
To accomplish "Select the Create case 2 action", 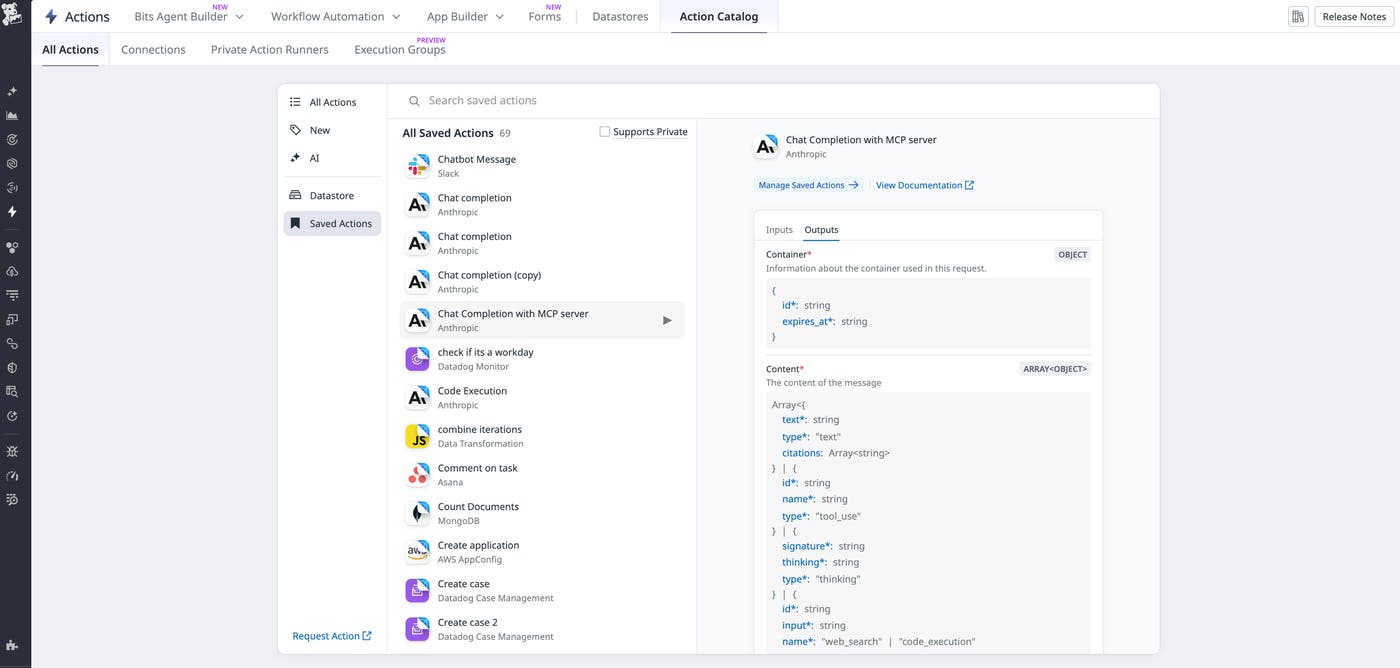I will [x=542, y=629].
